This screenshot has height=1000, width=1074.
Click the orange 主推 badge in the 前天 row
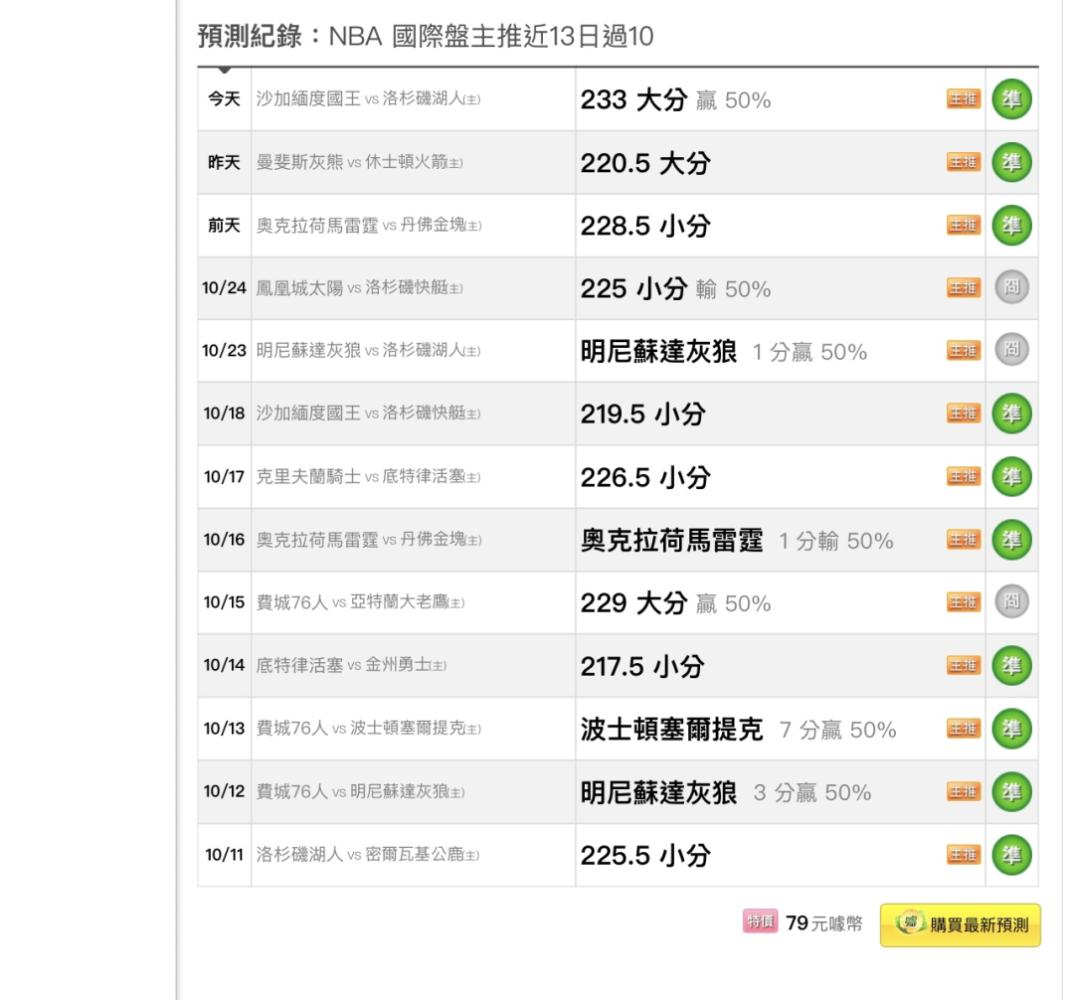coord(964,225)
